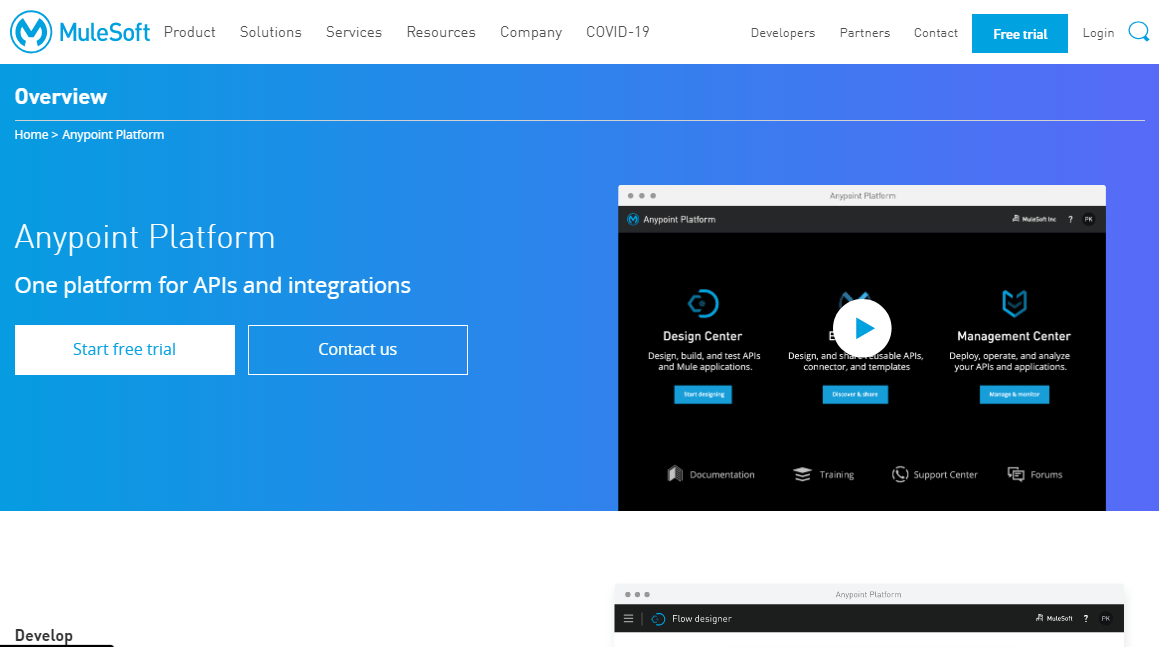Image resolution: width=1159 pixels, height=647 pixels.
Task: Click the PK user avatar in the video header
Action: [1088, 219]
